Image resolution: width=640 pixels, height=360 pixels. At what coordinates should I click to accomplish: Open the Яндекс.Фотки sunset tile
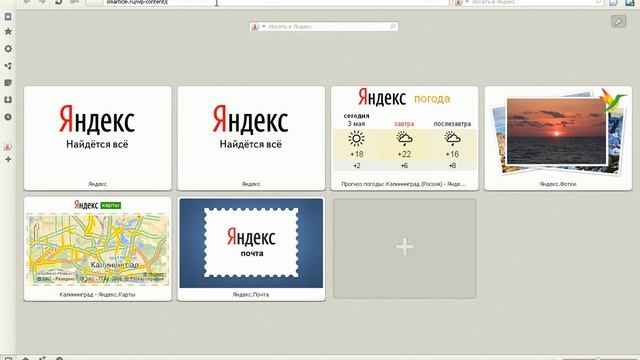click(558, 138)
